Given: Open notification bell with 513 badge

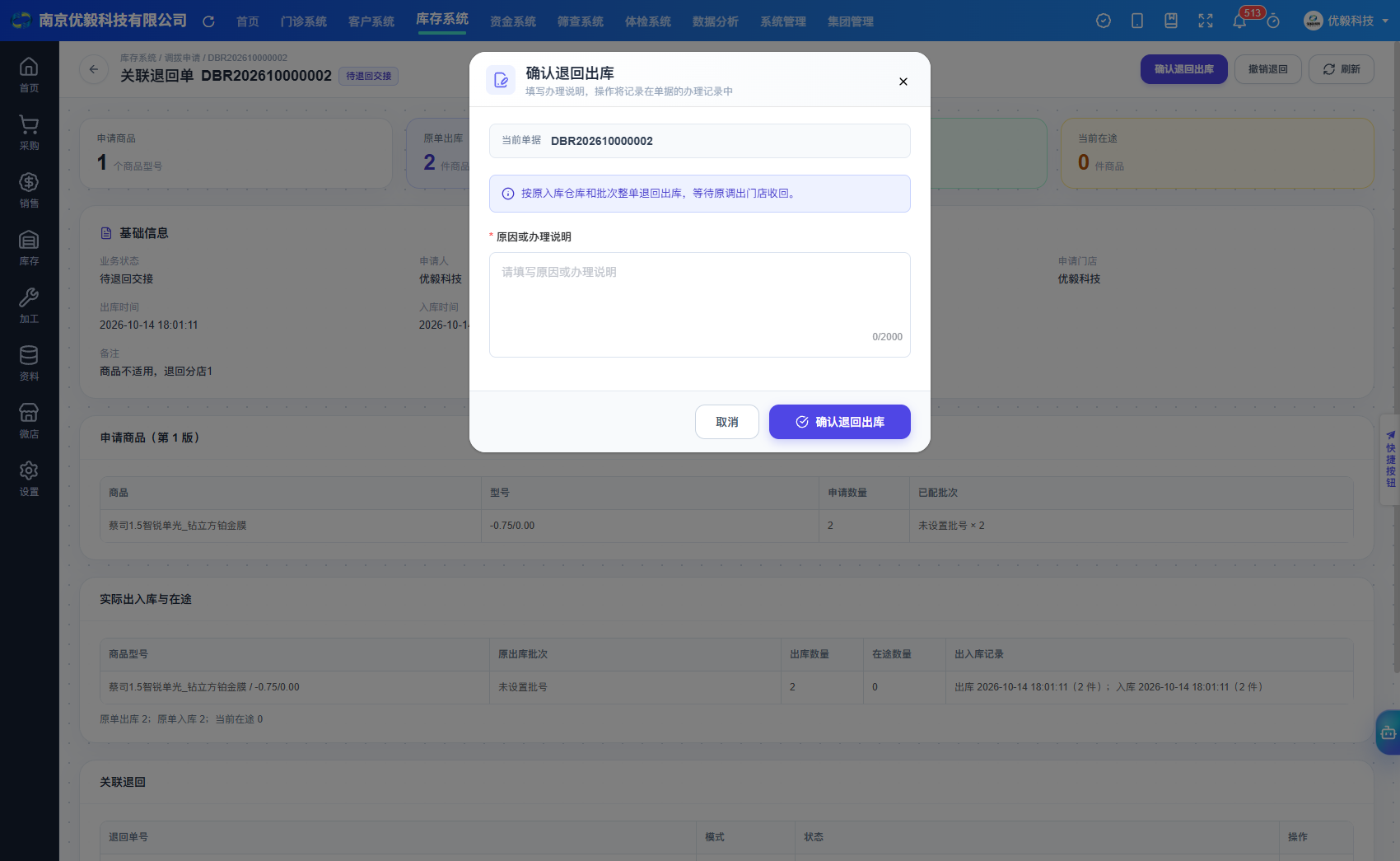Looking at the screenshot, I should pyautogui.click(x=1239, y=21).
